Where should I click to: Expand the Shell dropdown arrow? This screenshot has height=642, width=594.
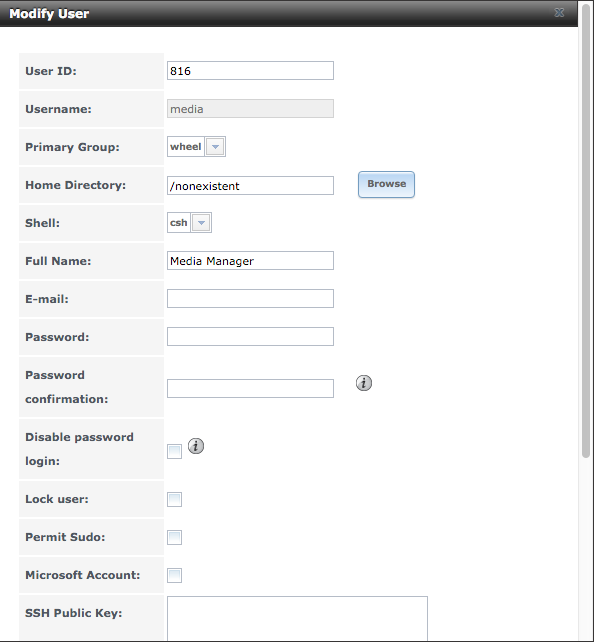click(x=201, y=223)
